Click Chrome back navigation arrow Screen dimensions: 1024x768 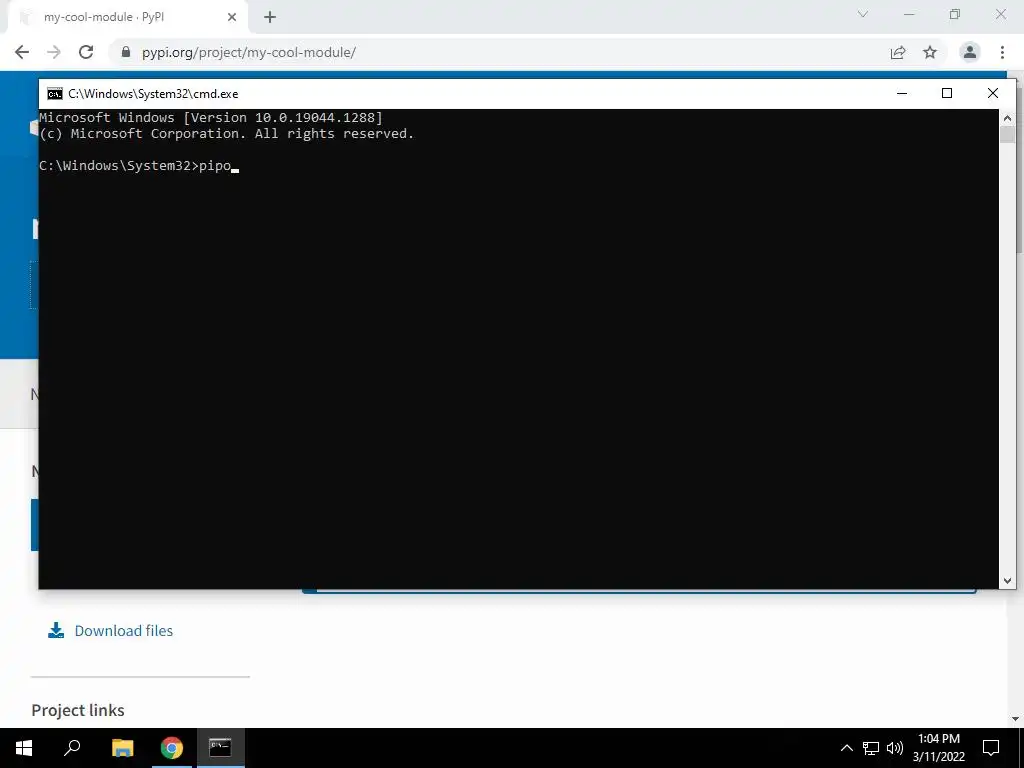click(22, 52)
